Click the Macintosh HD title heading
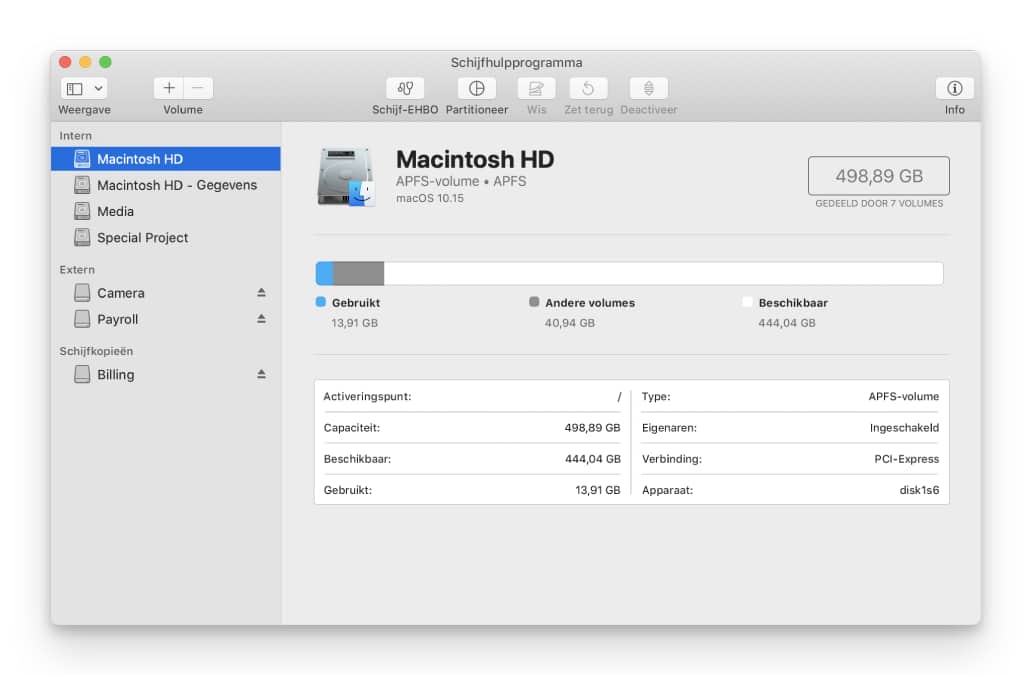The height and width of the screenshot is (675, 1031). tap(475, 160)
